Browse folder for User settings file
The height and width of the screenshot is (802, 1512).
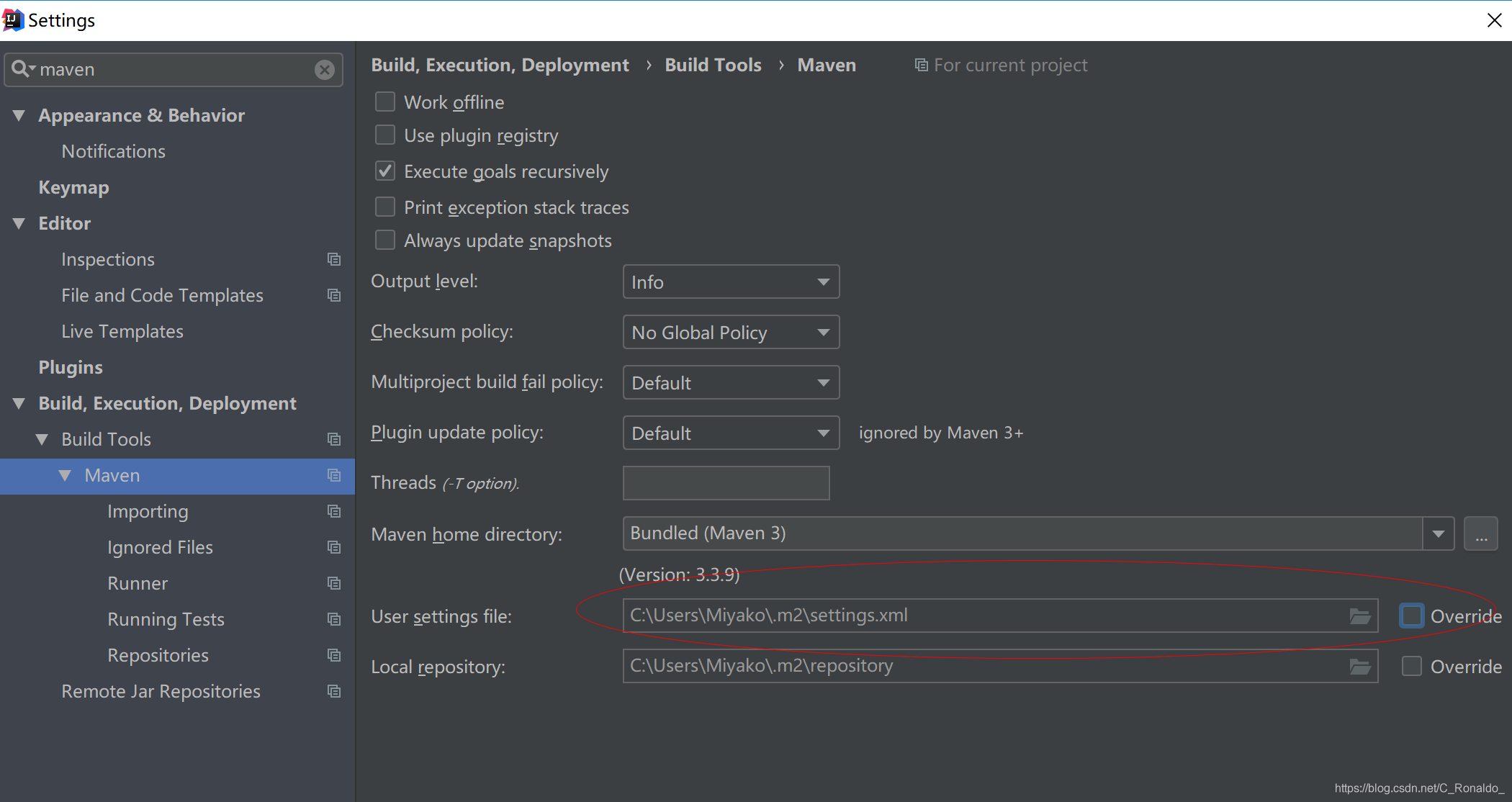pos(1359,616)
